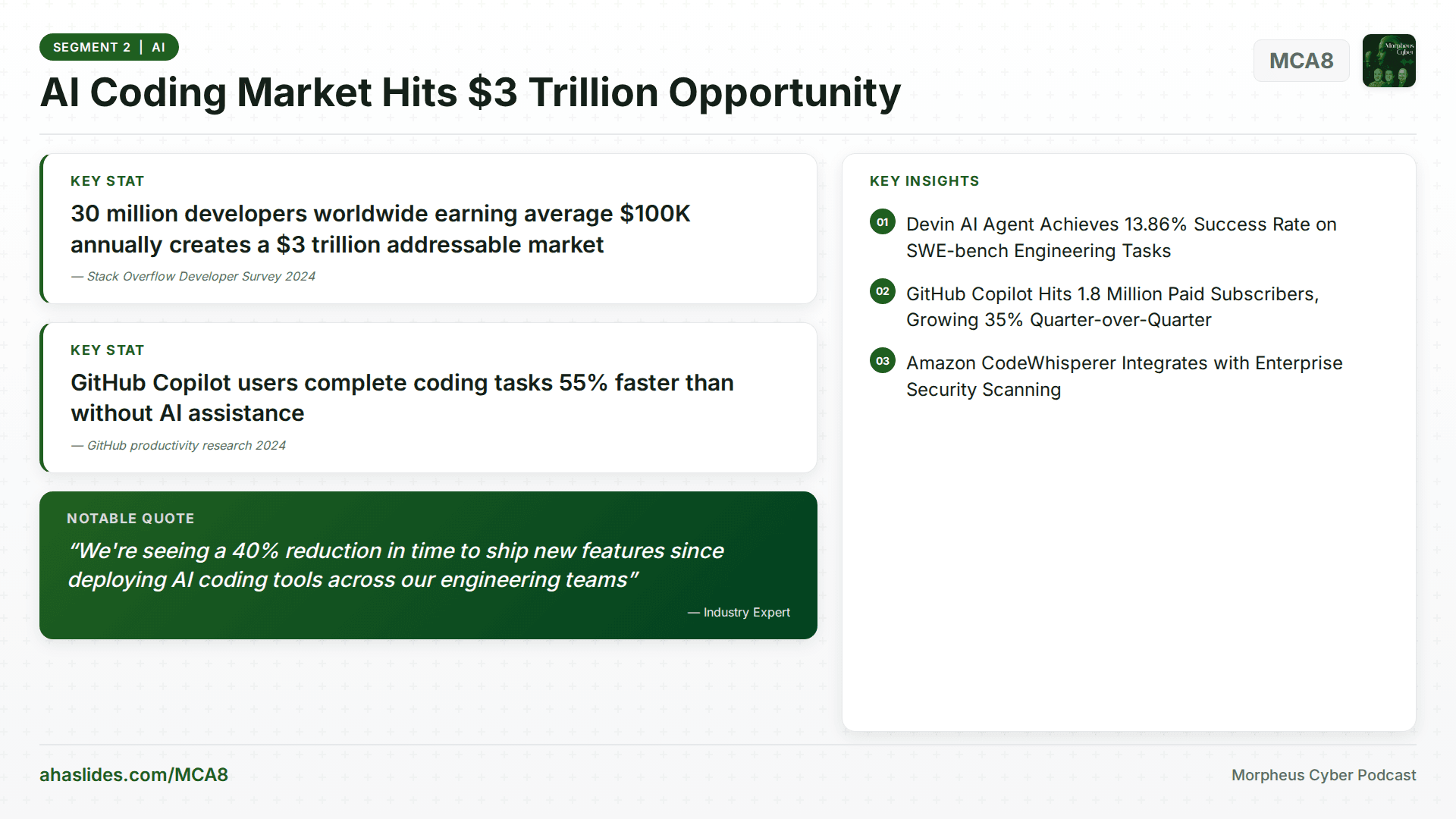Select the Devin AI Agent insight item
This screenshot has height=819, width=1456.
click(x=1121, y=237)
